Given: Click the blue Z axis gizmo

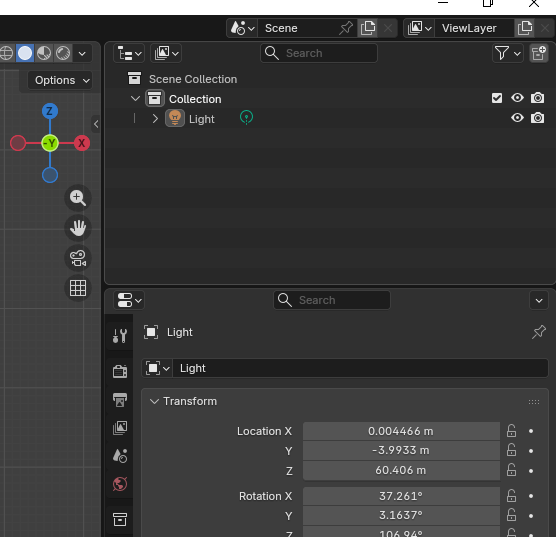Looking at the screenshot, I should [50, 111].
